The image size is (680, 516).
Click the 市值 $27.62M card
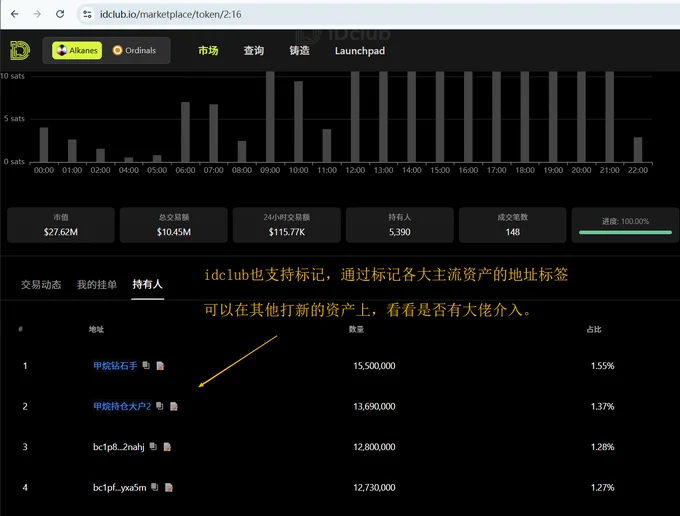click(x=61, y=225)
